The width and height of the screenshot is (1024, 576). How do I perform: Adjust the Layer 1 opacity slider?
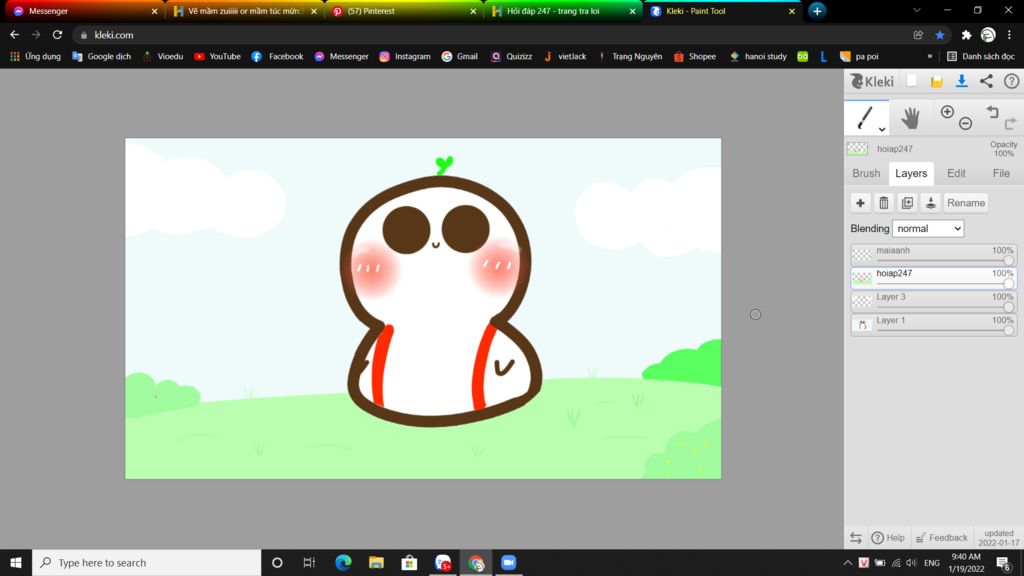point(946,330)
